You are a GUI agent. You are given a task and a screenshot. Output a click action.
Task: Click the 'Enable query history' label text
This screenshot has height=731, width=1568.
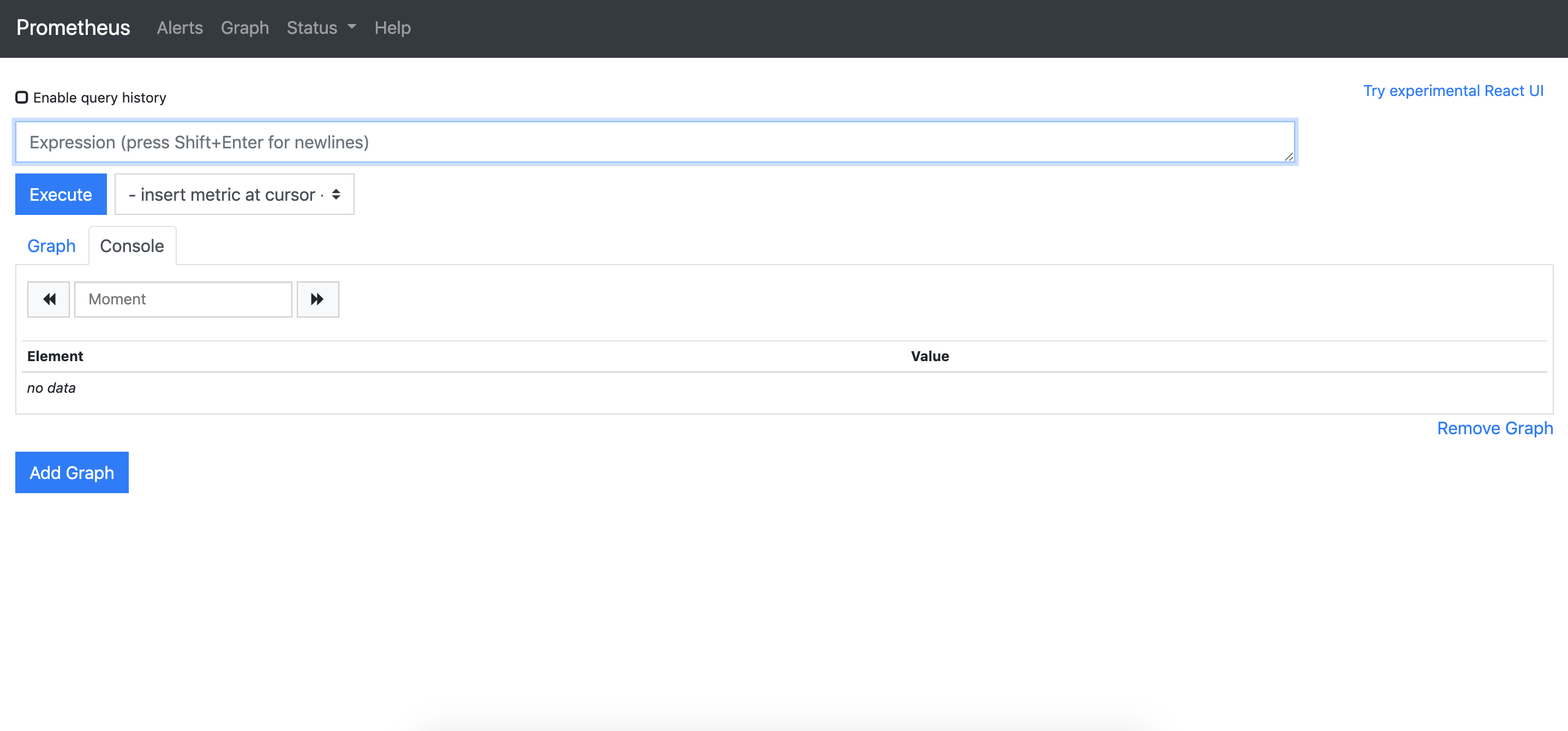click(100, 98)
